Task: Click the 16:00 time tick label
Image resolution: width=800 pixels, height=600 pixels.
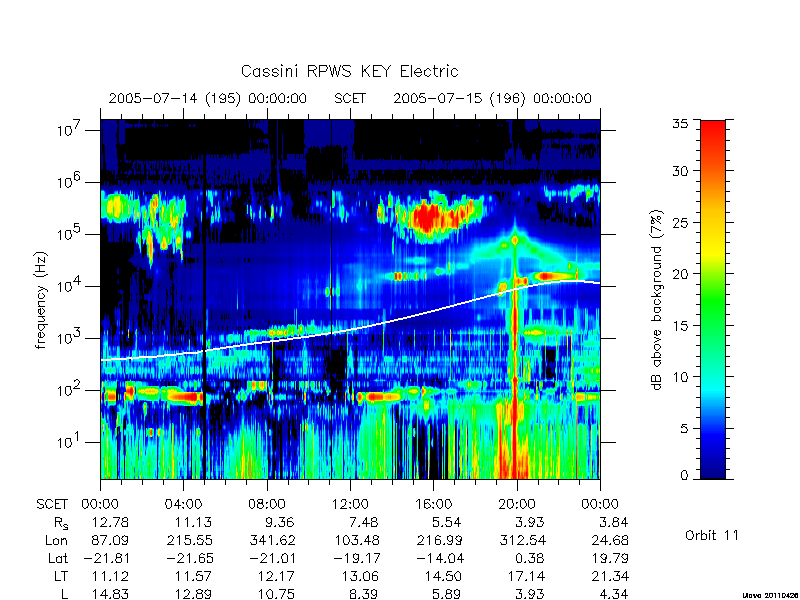Action: (x=433, y=504)
